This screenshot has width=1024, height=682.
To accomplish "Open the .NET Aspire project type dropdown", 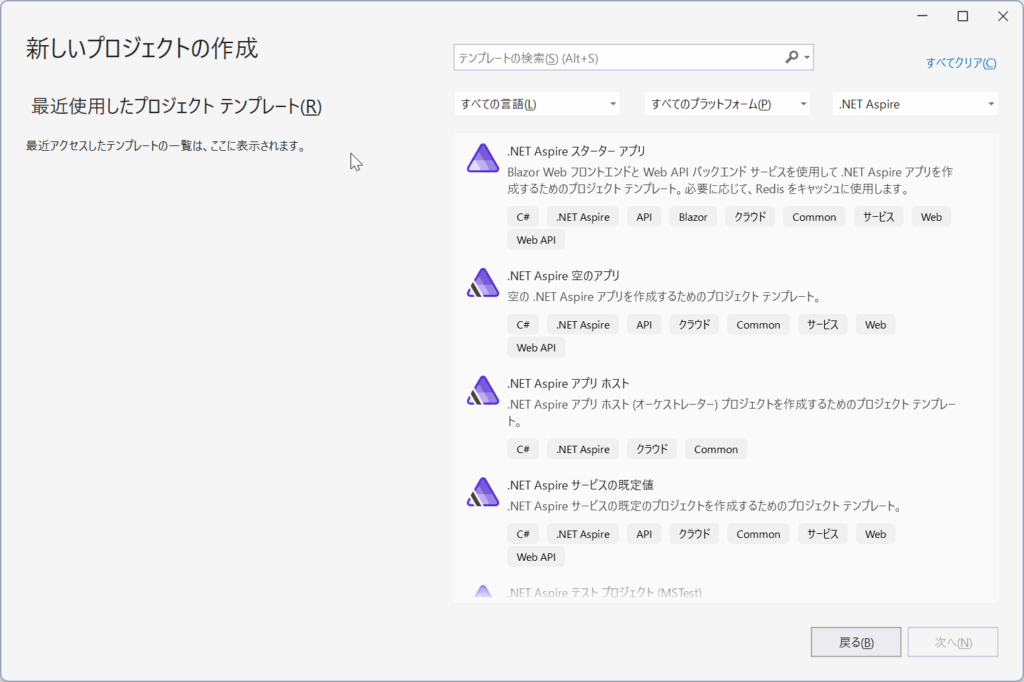I will (915, 104).
